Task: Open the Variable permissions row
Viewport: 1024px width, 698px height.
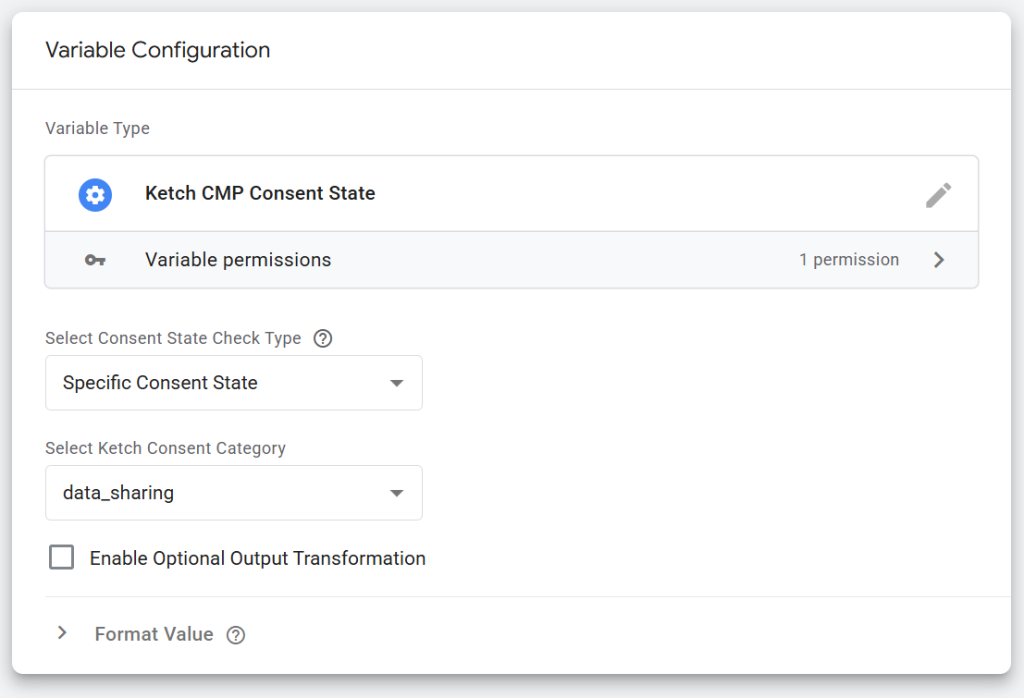Action: [511, 260]
